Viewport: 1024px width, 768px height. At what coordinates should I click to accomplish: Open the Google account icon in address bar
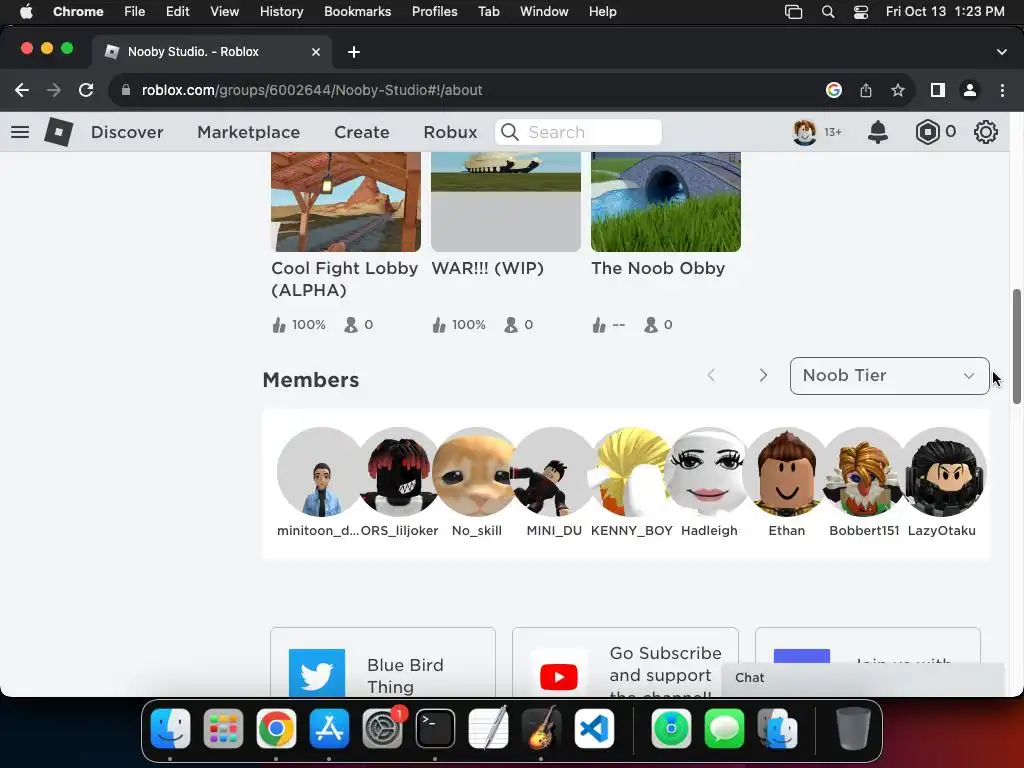click(833, 90)
